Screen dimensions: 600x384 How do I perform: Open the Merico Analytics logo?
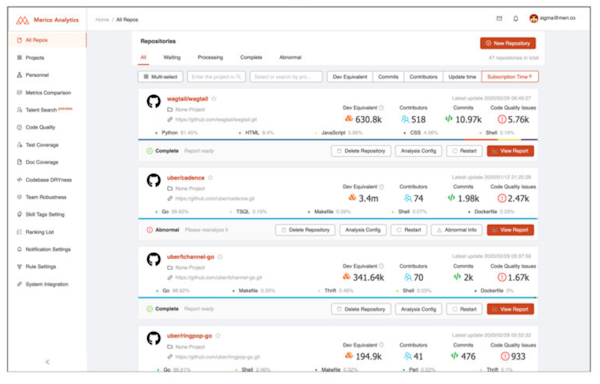(47, 20)
